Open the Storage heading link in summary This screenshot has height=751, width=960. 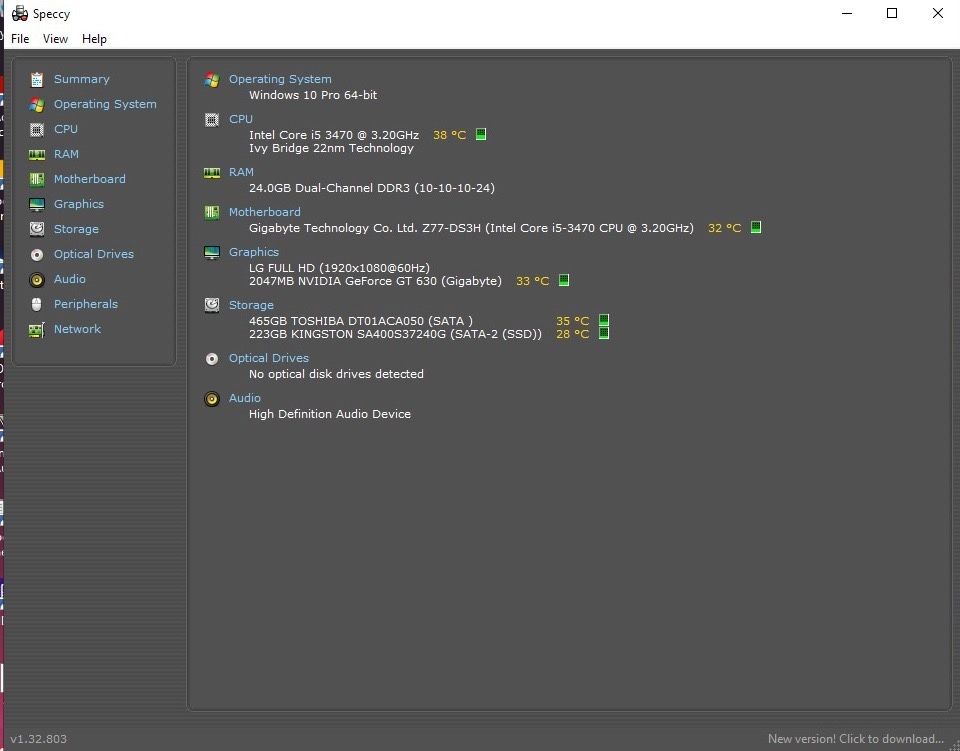coord(251,305)
